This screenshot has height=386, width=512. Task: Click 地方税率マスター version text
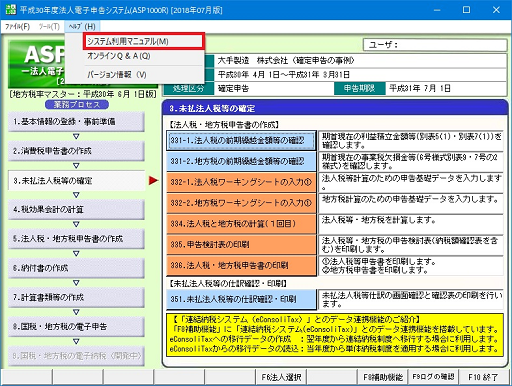pos(83,94)
